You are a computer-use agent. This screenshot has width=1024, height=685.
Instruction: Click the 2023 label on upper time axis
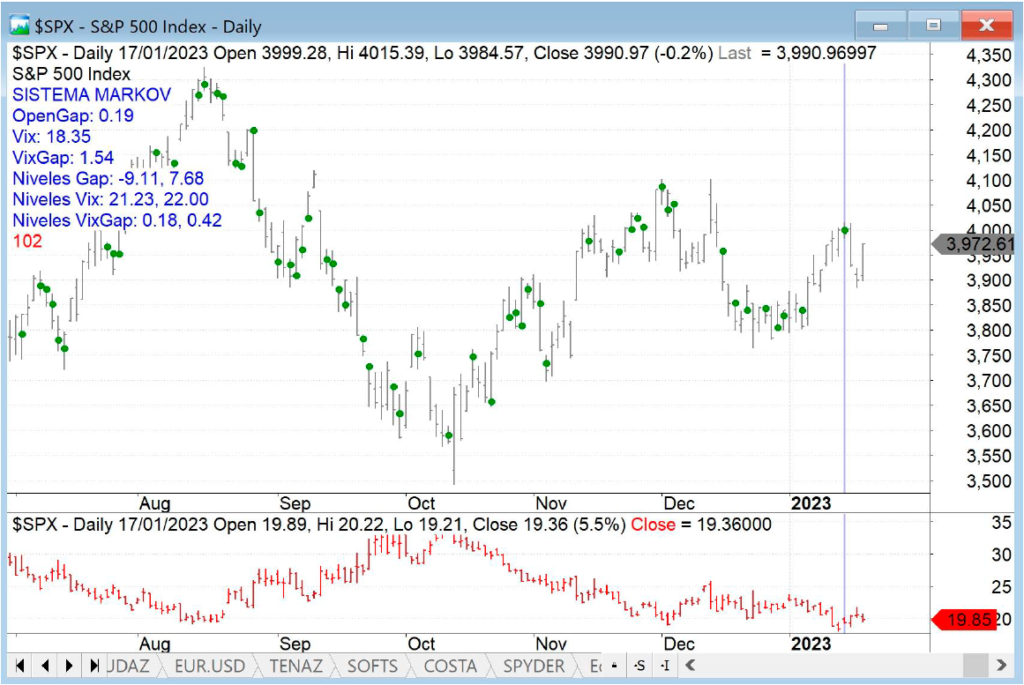point(811,503)
